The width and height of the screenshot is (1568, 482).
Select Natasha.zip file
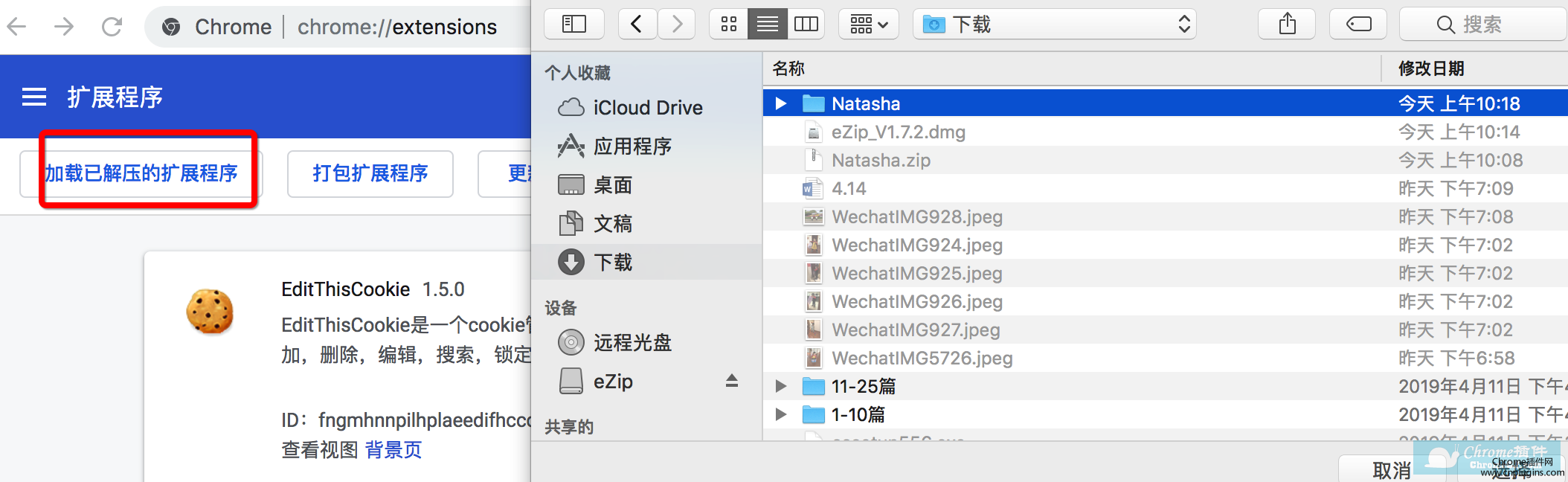(x=1166, y=160)
